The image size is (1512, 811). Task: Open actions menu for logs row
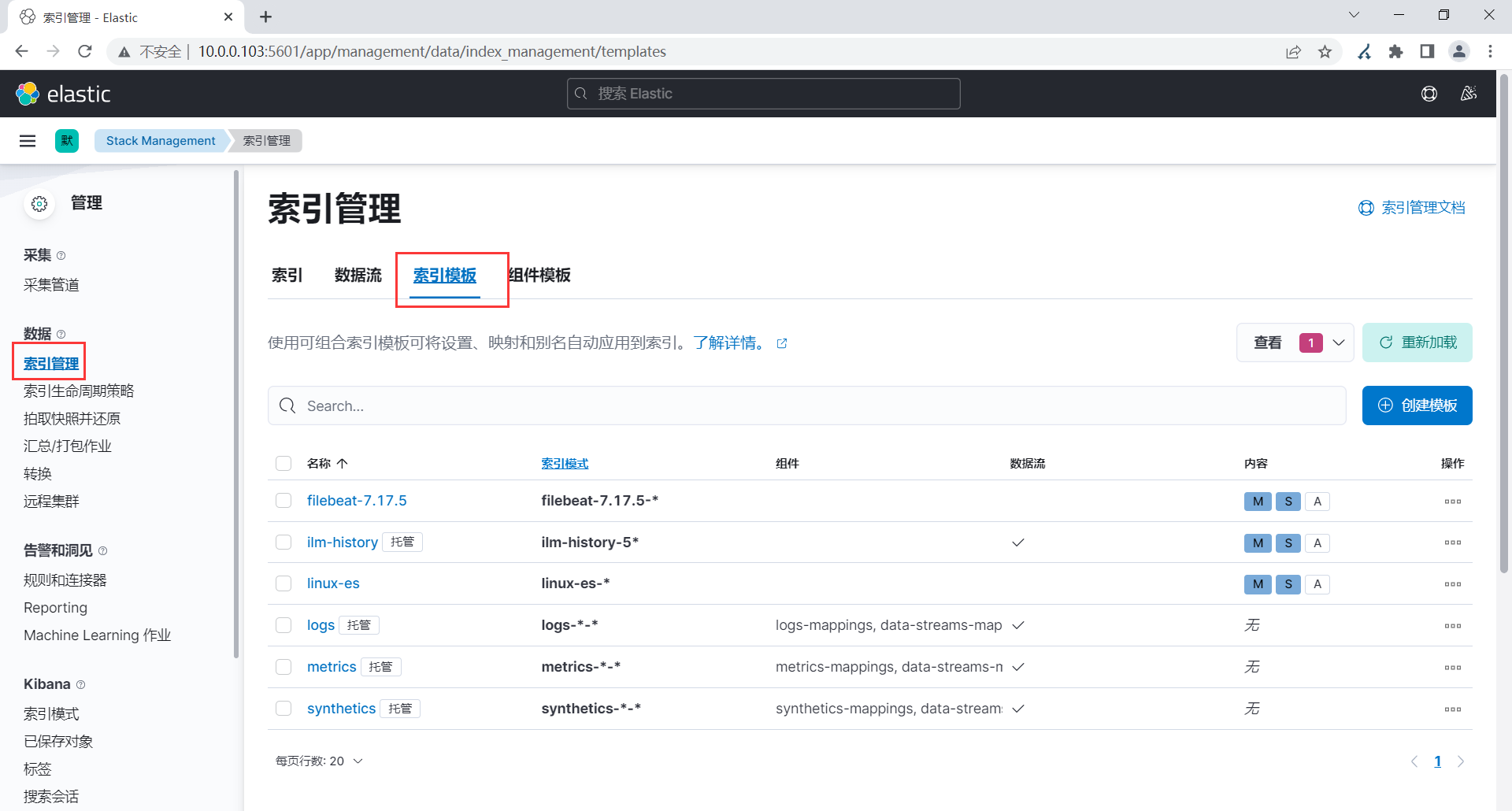[x=1453, y=626]
